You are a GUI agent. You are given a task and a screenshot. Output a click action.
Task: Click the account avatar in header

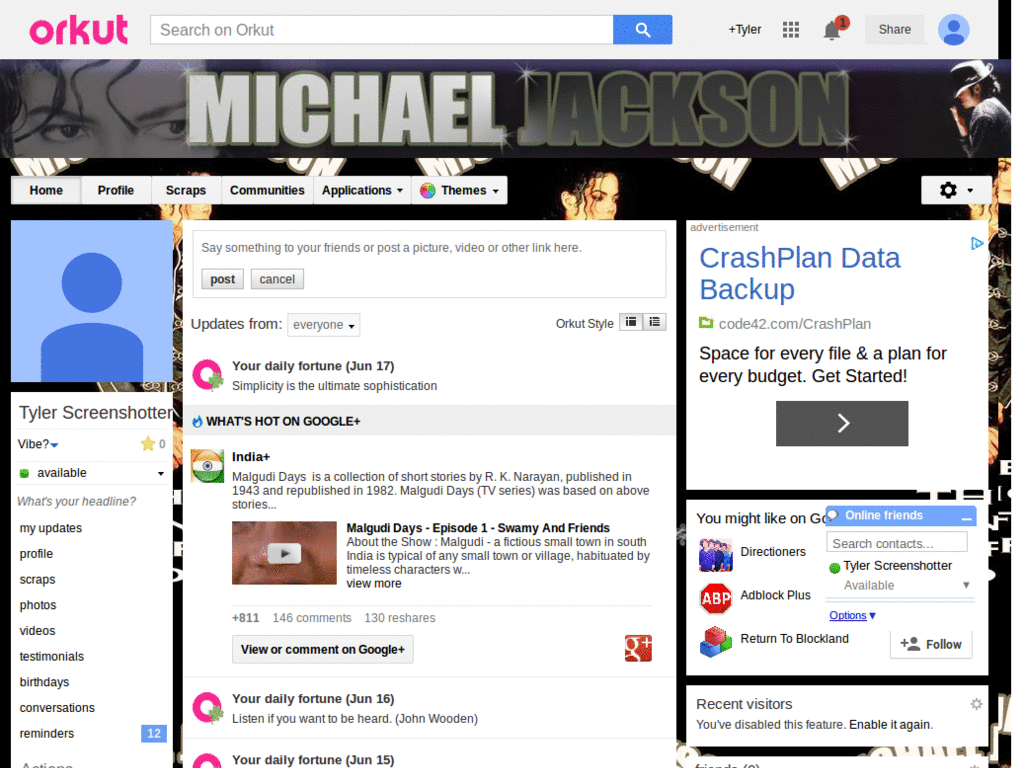point(953,30)
